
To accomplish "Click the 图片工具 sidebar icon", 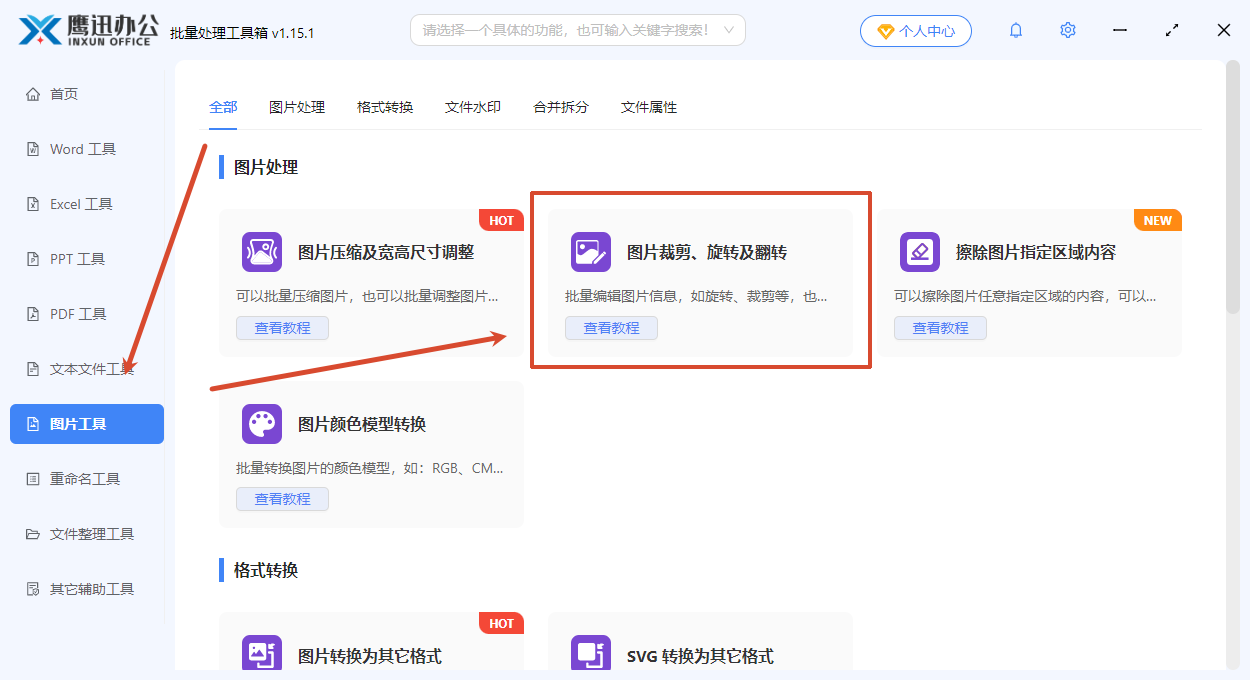I will [x=32, y=424].
